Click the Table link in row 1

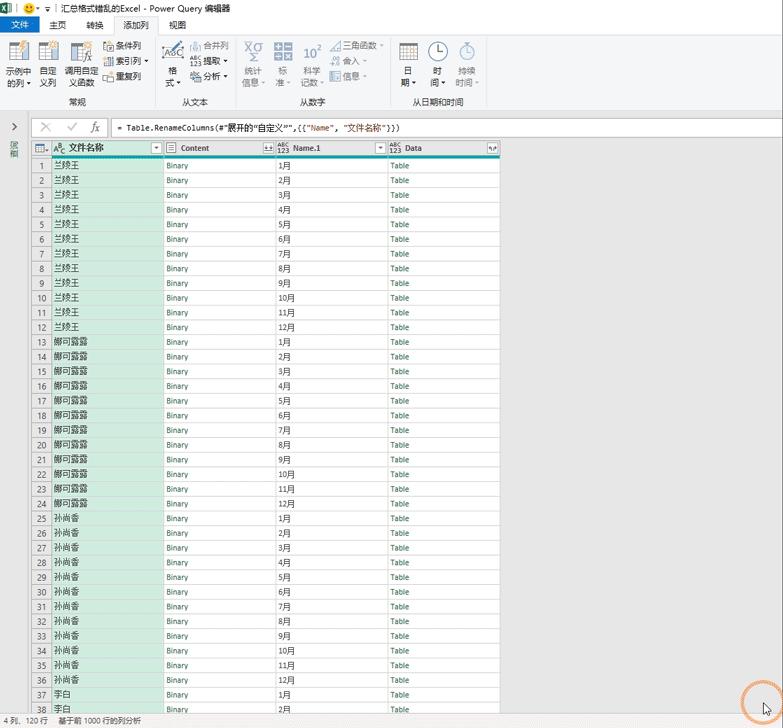(399, 166)
